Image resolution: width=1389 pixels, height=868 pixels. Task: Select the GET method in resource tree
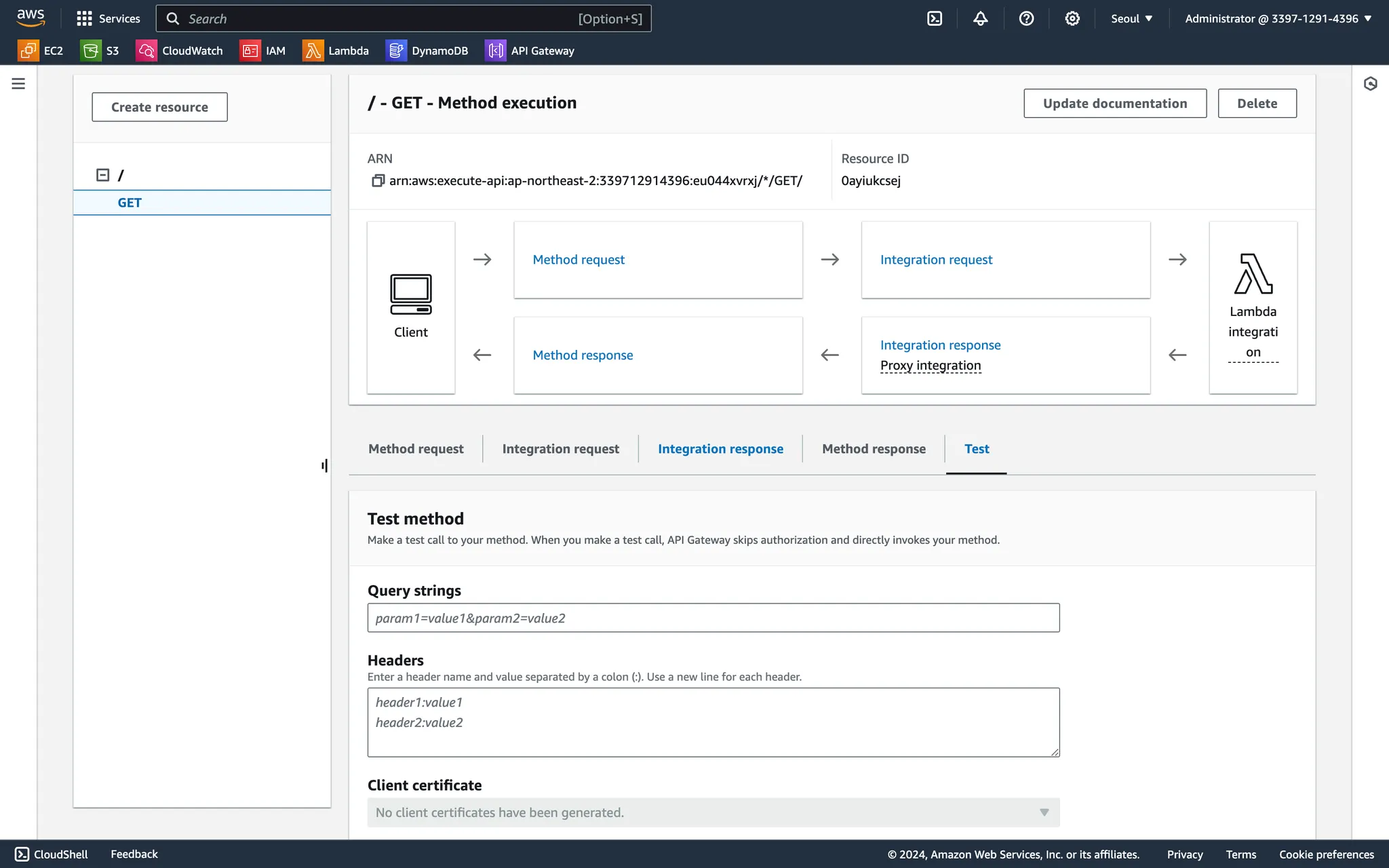click(x=130, y=203)
